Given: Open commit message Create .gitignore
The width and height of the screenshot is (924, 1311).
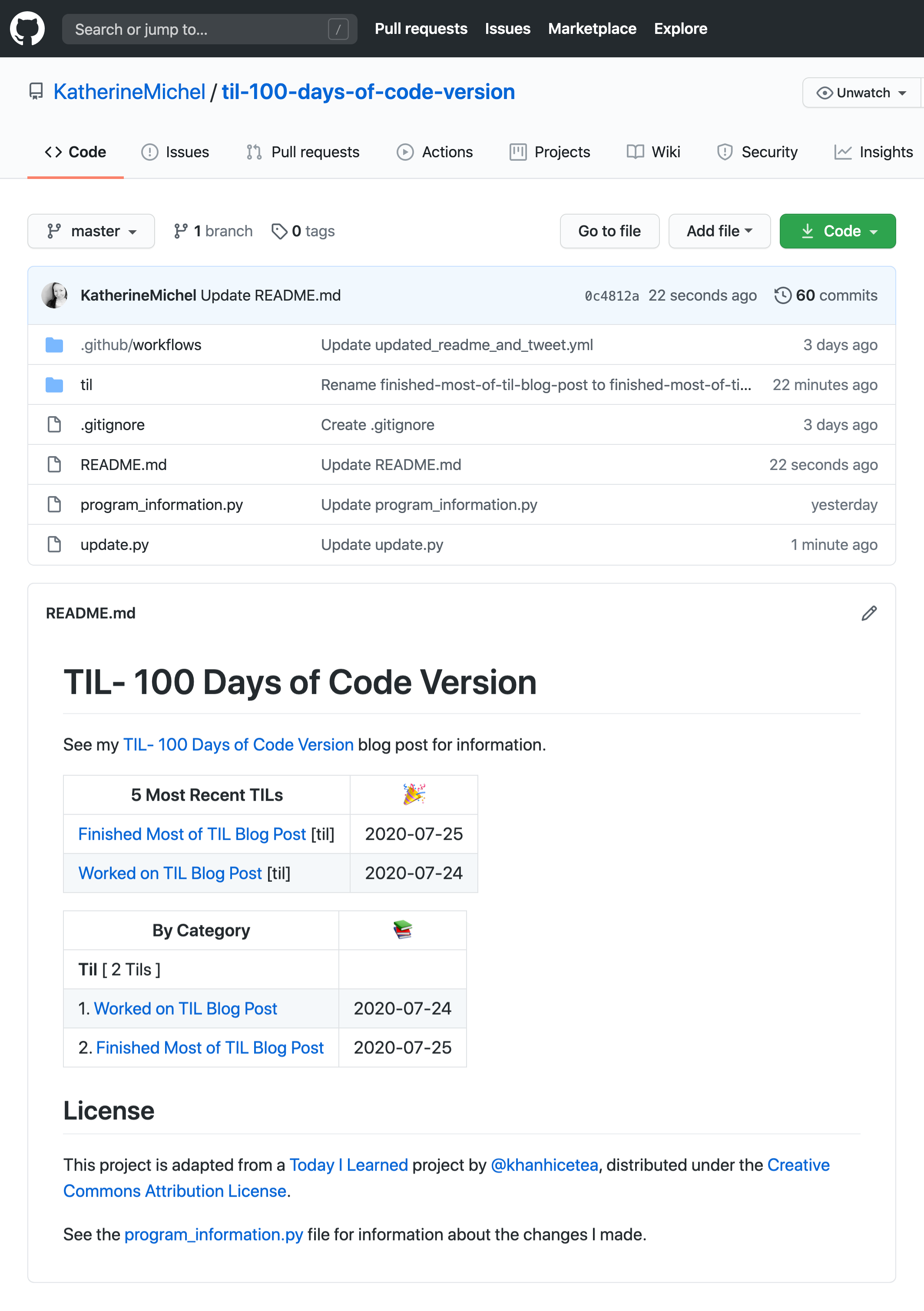Looking at the screenshot, I should click(x=378, y=425).
